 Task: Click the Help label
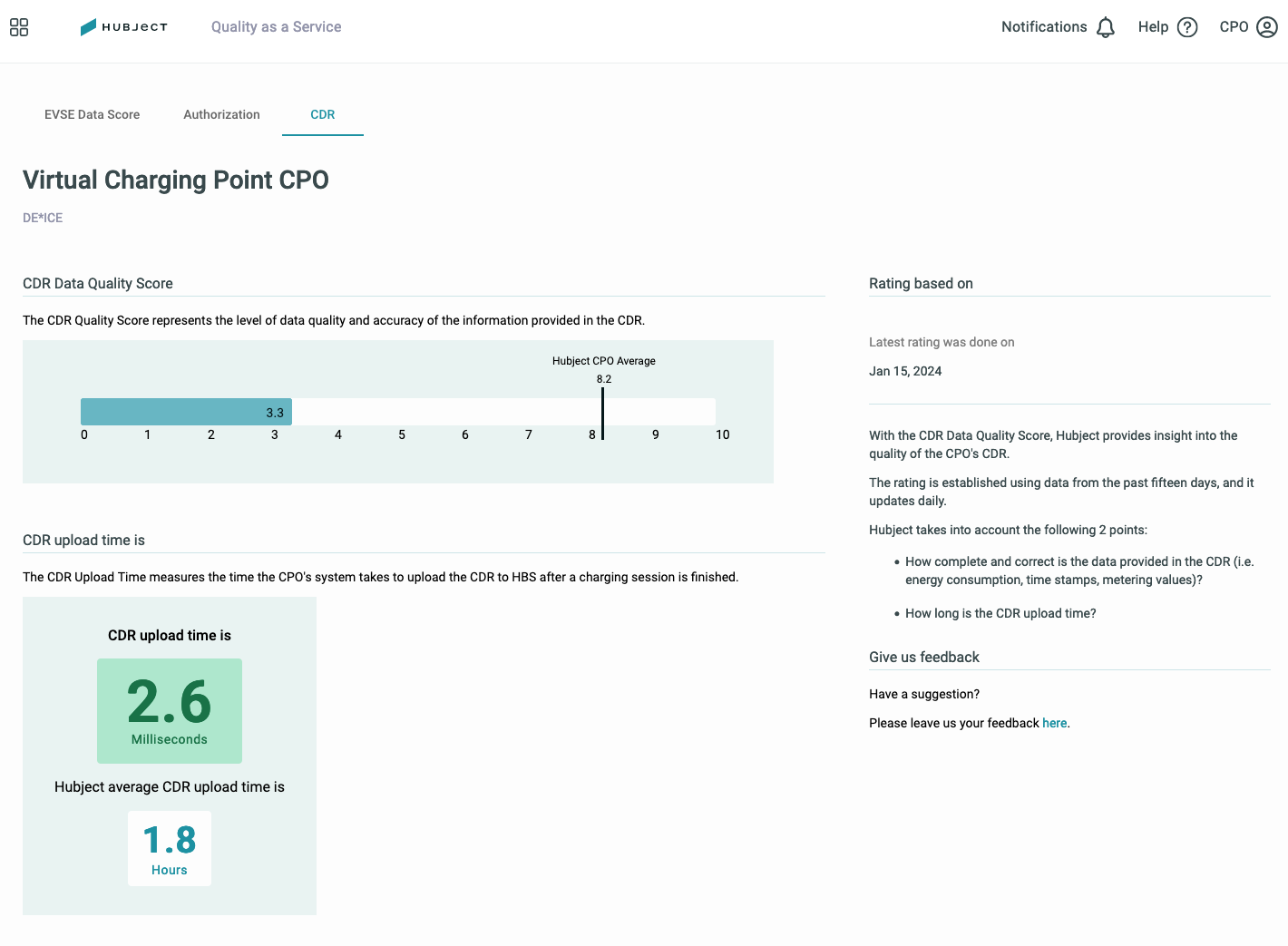[1153, 27]
